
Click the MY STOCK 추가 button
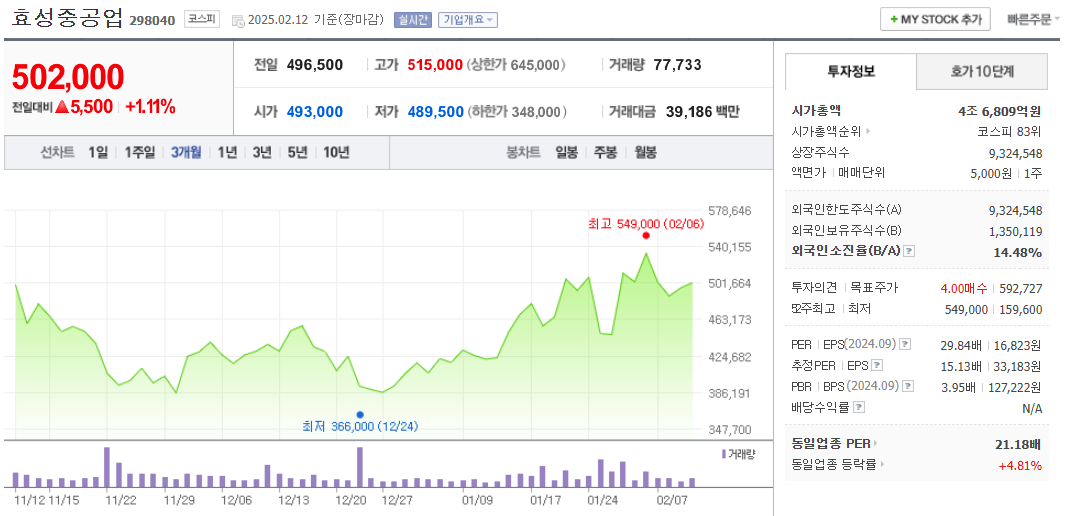[934, 20]
